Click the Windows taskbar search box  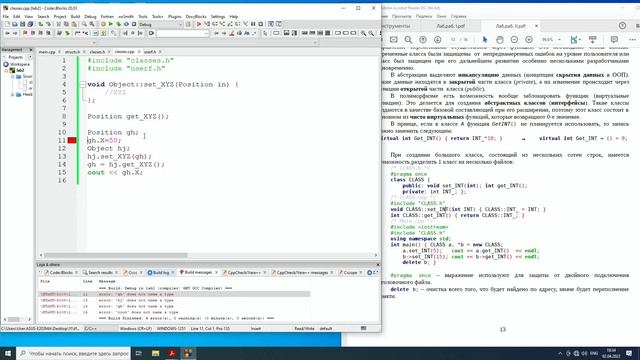pos(74,353)
